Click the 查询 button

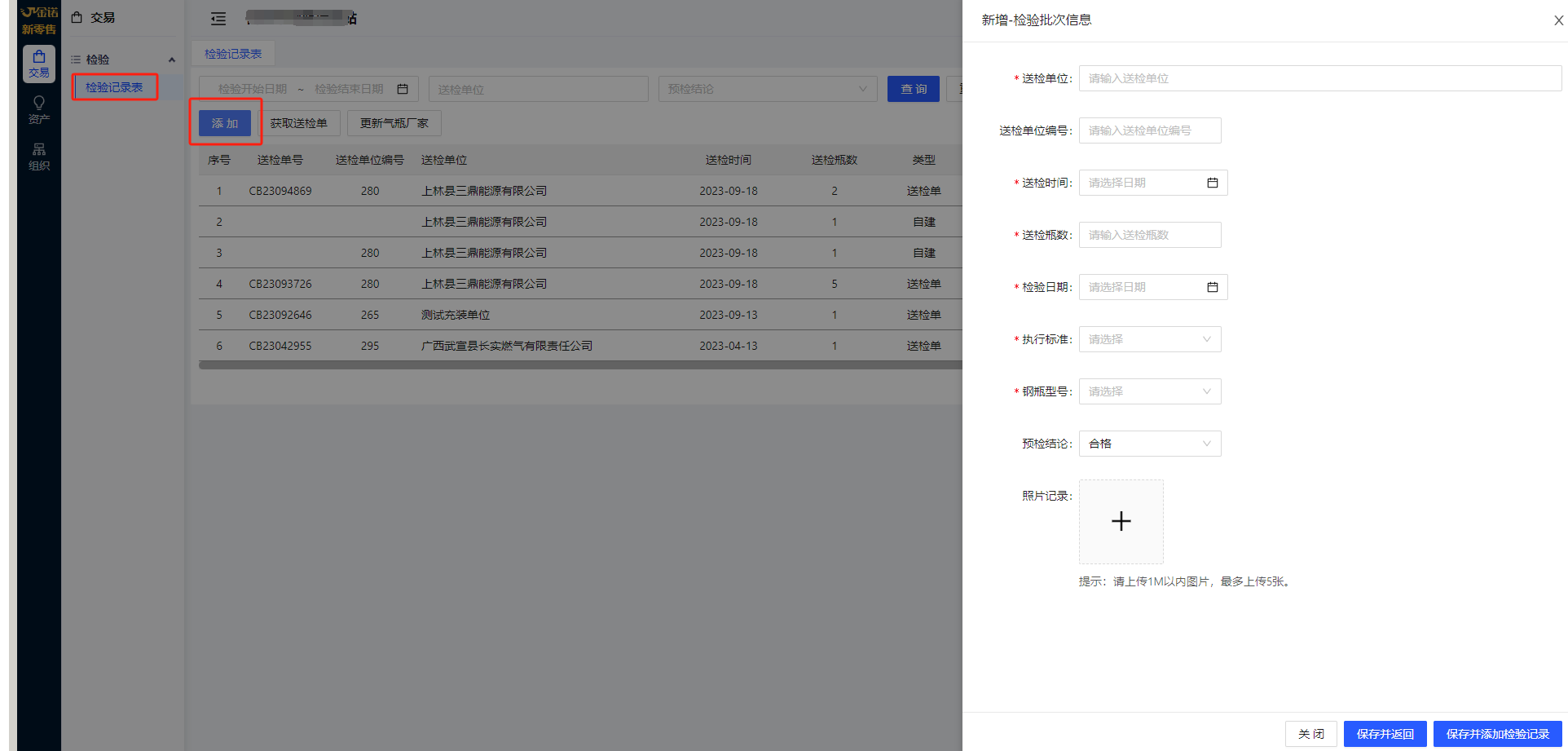(x=914, y=89)
